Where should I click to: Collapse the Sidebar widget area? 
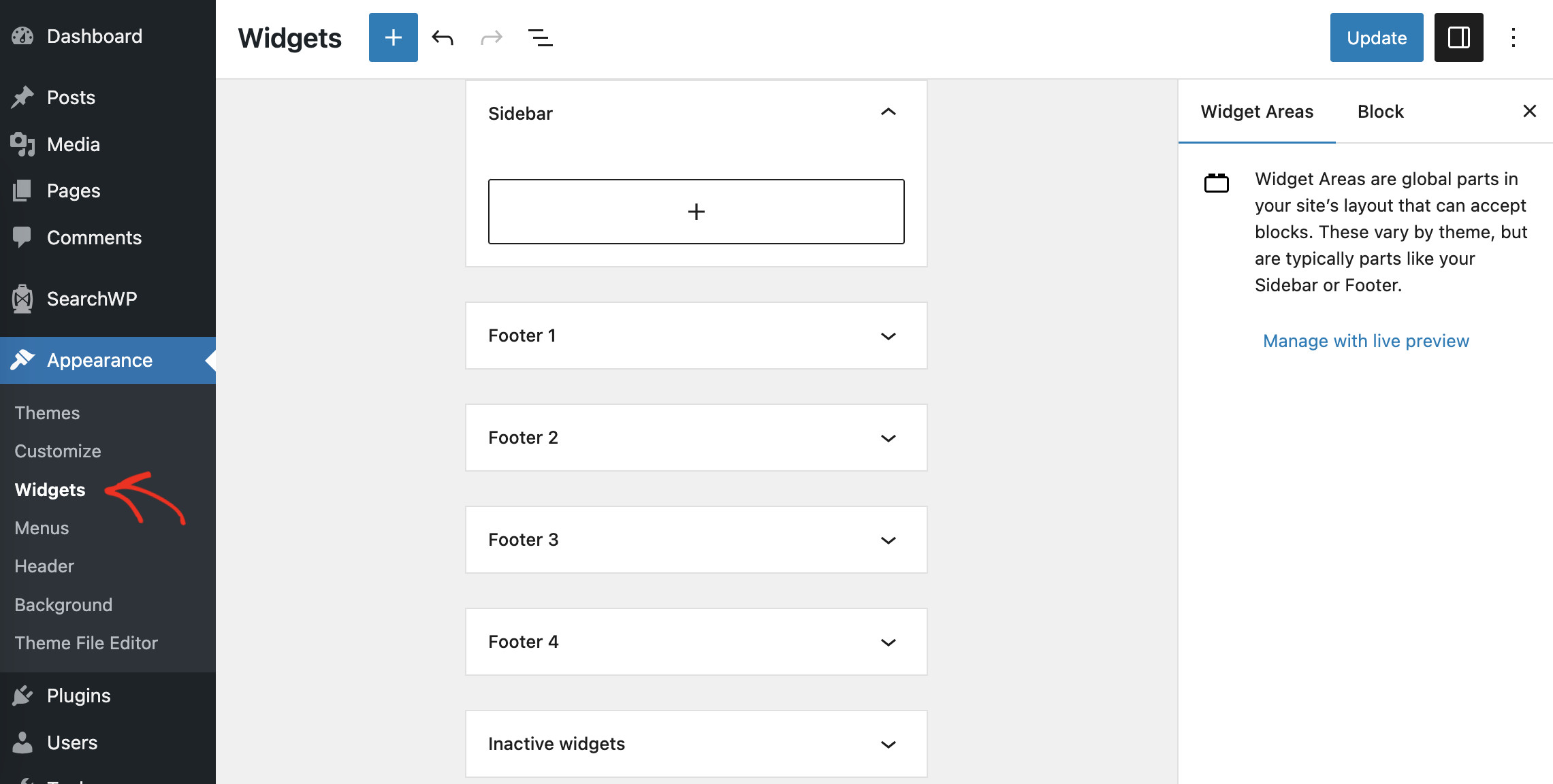(x=888, y=112)
